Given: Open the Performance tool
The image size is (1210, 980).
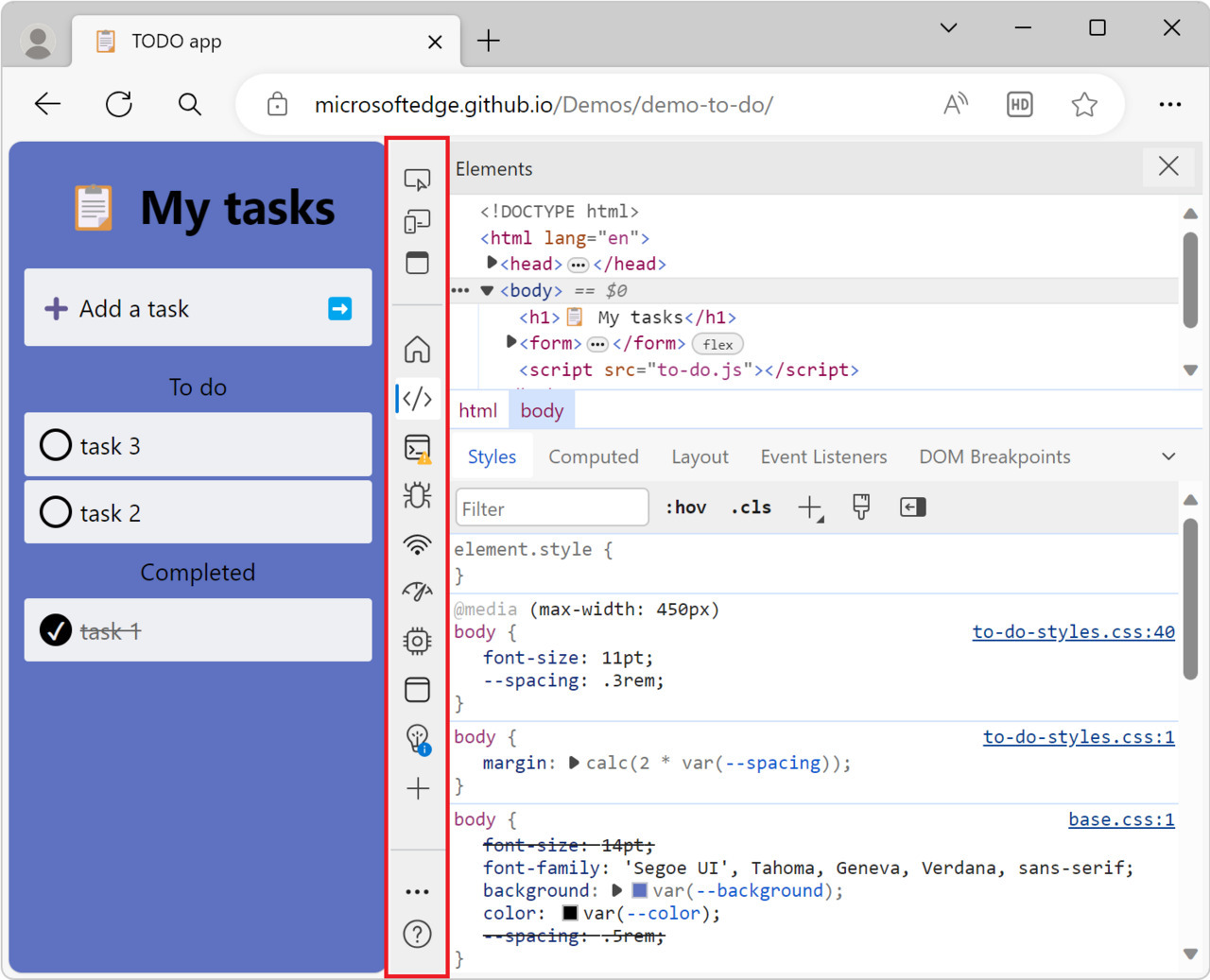Looking at the screenshot, I should [417, 593].
